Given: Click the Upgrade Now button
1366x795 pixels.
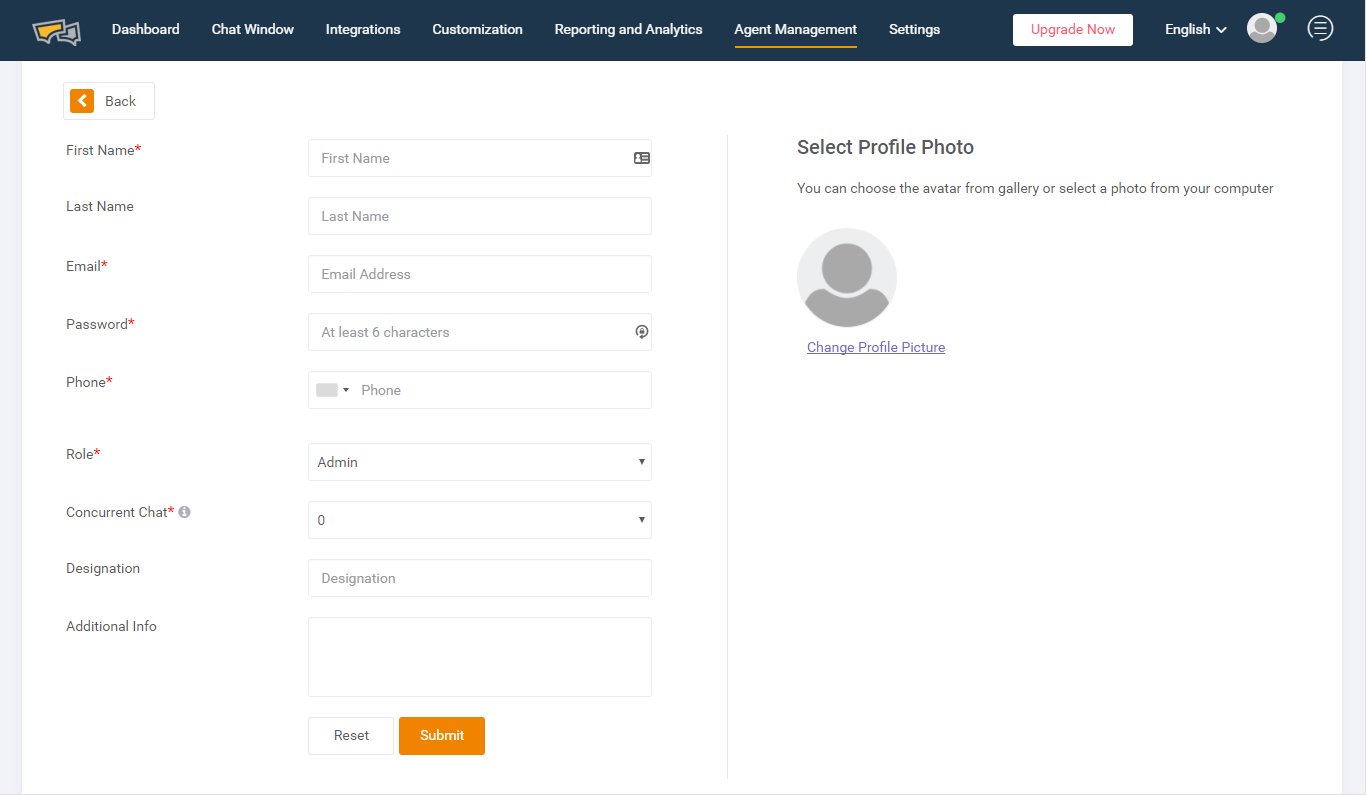Looking at the screenshot, I should tap(1073, 30).
